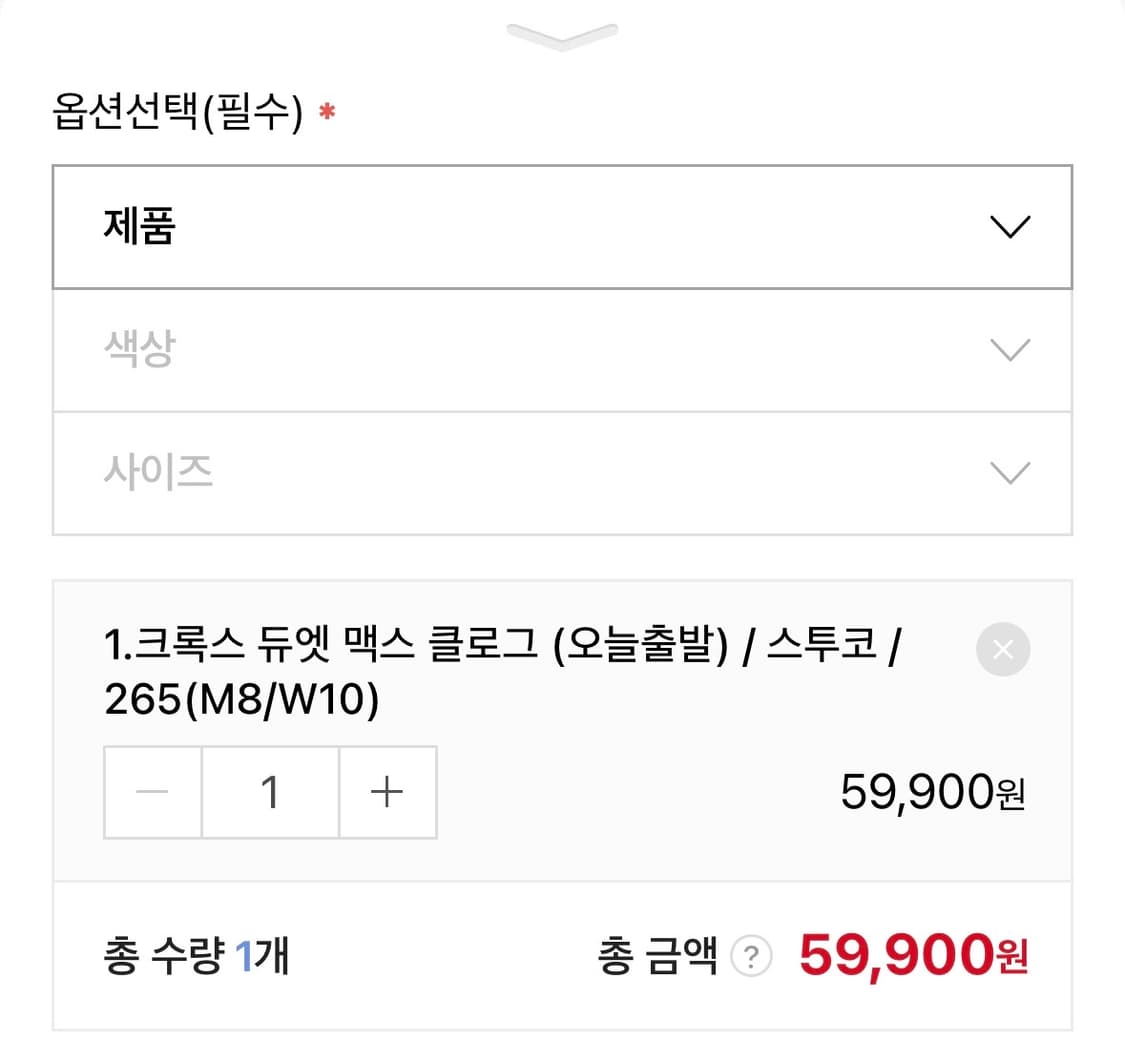The width and height of the screenshot is (1125, 1040).
Task: Click the quantity field showing 1
Action: coord(270,792)
